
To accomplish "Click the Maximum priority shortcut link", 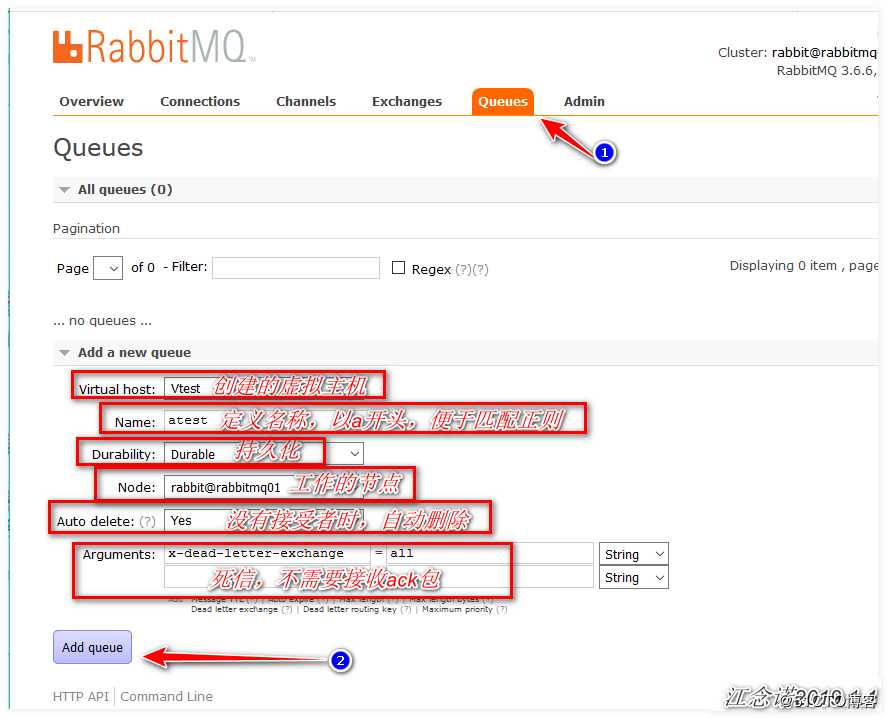I will (457, 609).
